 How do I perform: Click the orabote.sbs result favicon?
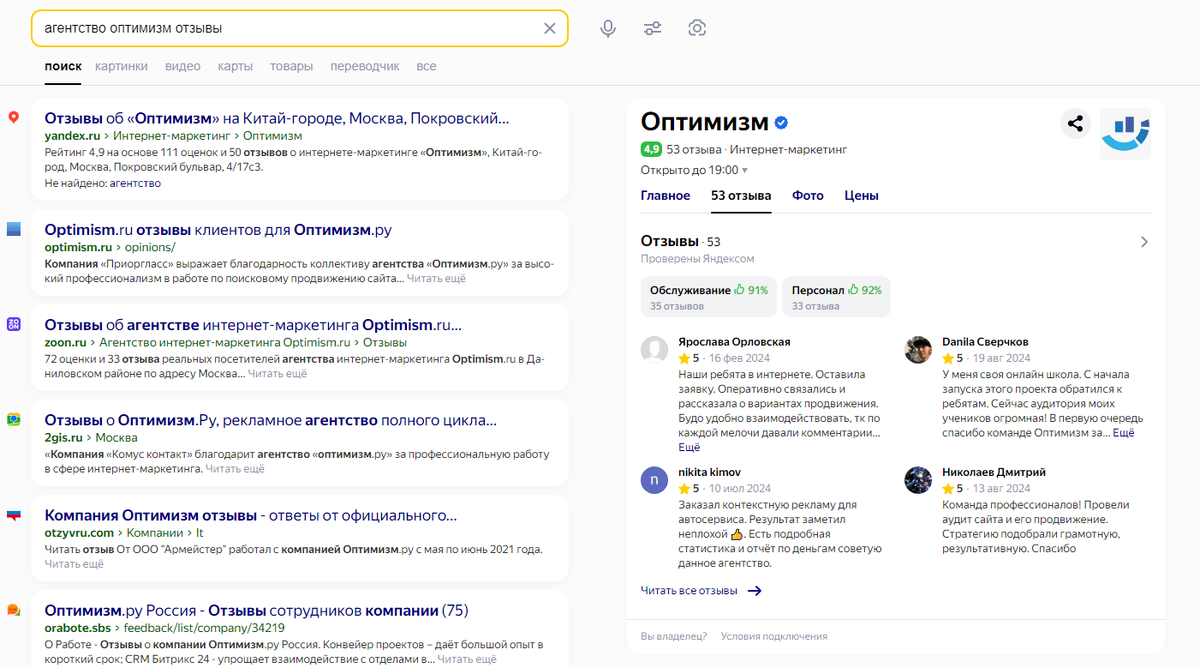(14, 610)
